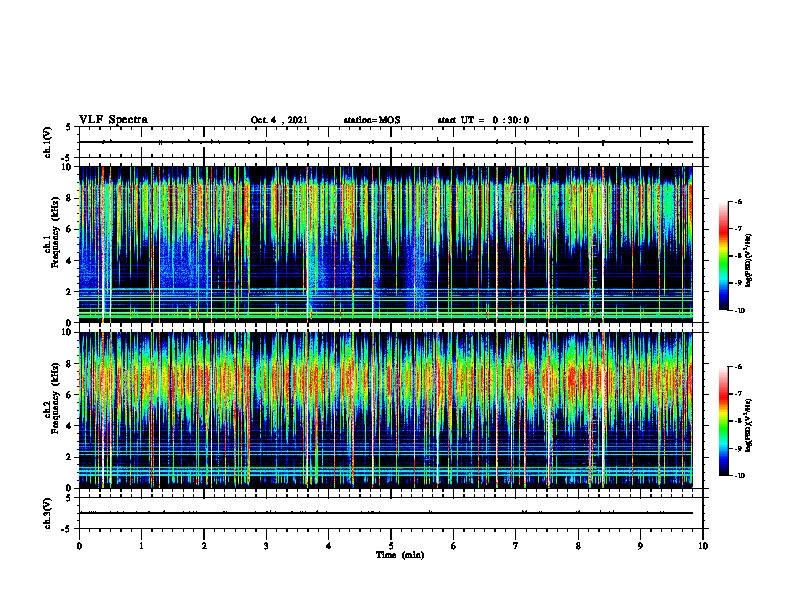Click the "start UT = 0 :30: 0" label
792x612 pixels.
[x=483, y=120]
